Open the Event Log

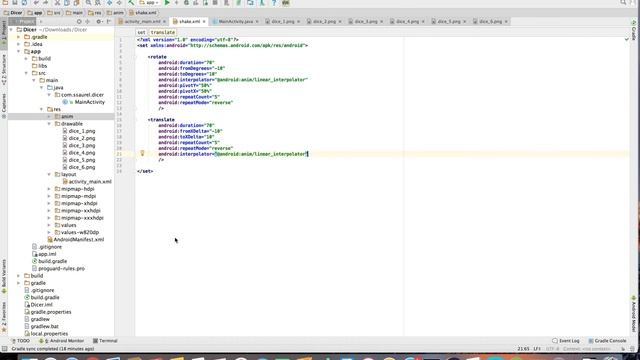pos(566,341)
